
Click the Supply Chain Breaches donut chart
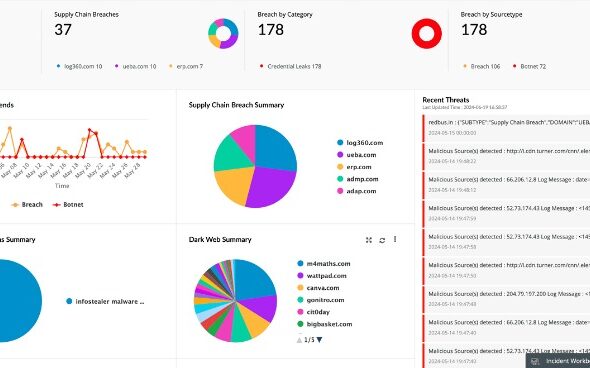(x=223, y=33)
